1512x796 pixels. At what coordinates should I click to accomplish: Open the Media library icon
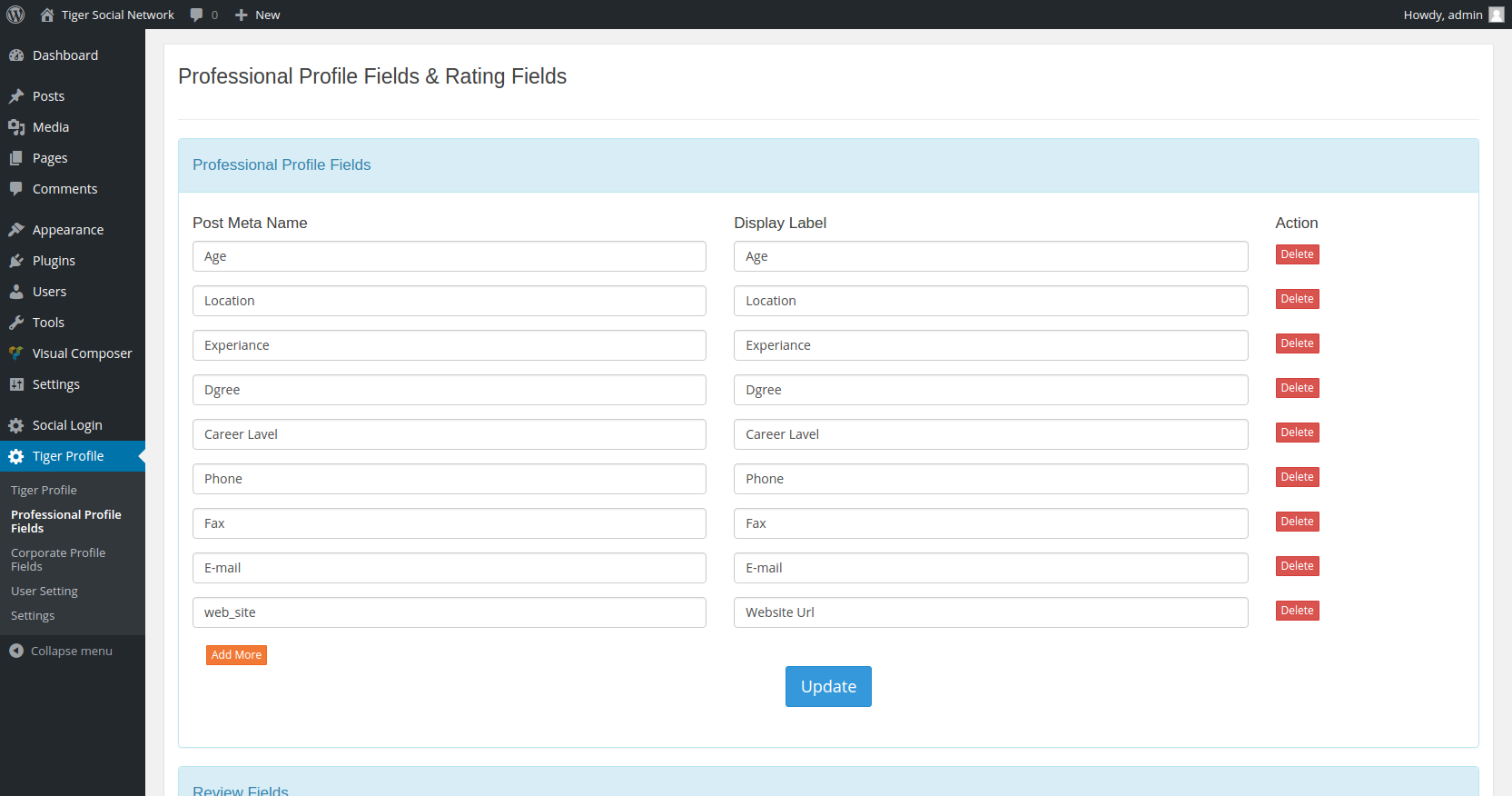[x=16, y=127]
